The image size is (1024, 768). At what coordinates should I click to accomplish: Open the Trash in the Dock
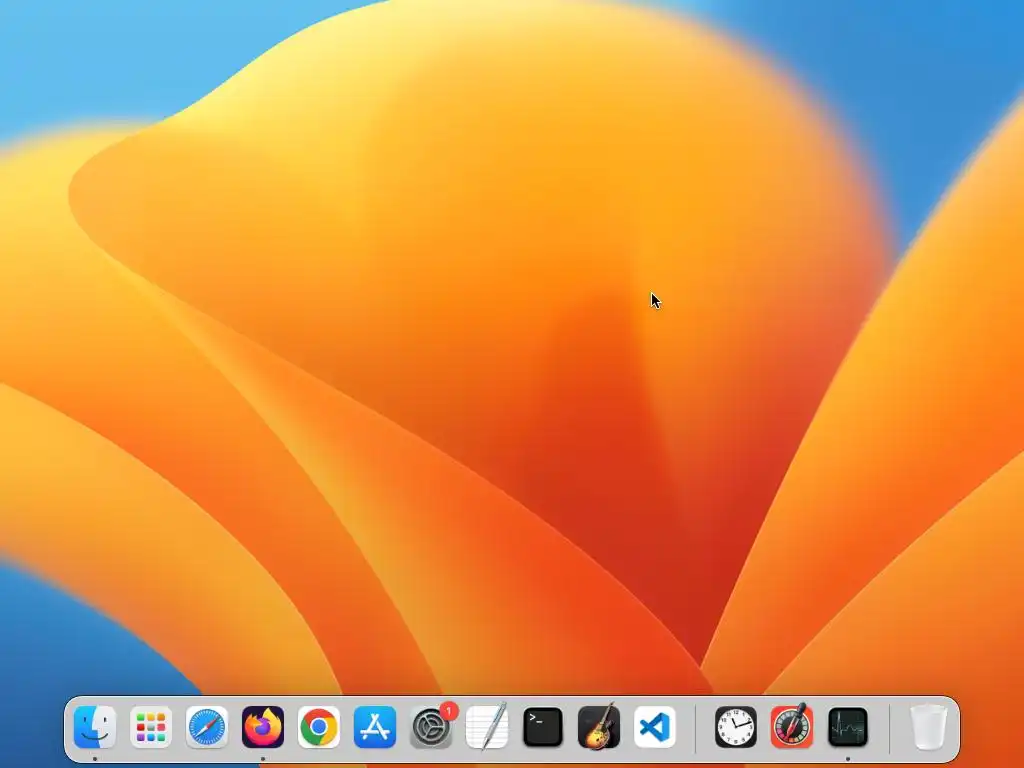(929, 727)
